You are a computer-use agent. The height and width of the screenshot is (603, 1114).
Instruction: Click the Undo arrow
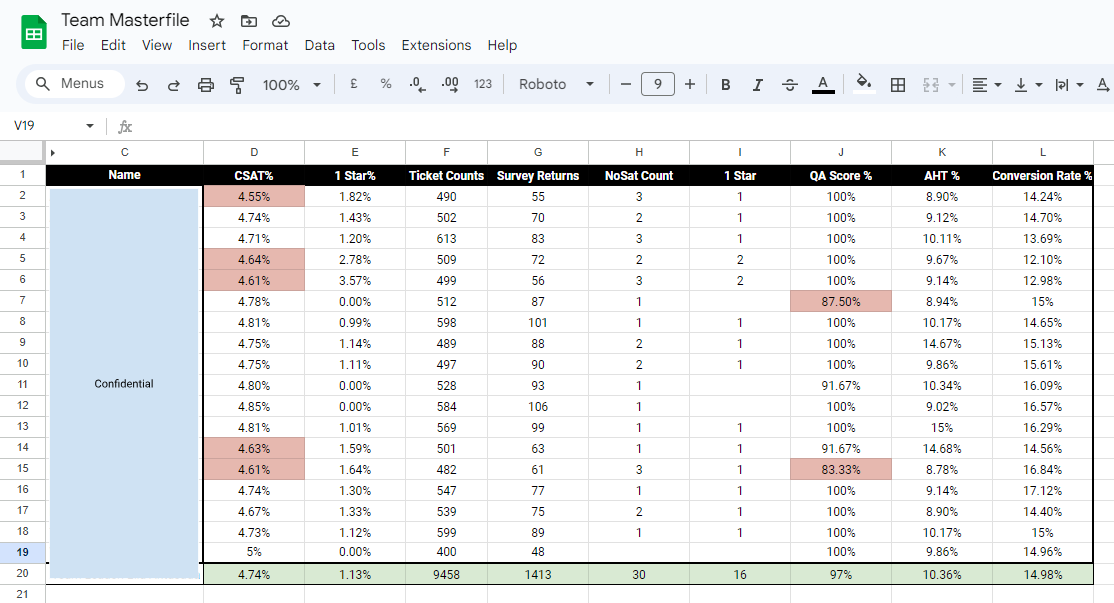(x=142, y=85)
